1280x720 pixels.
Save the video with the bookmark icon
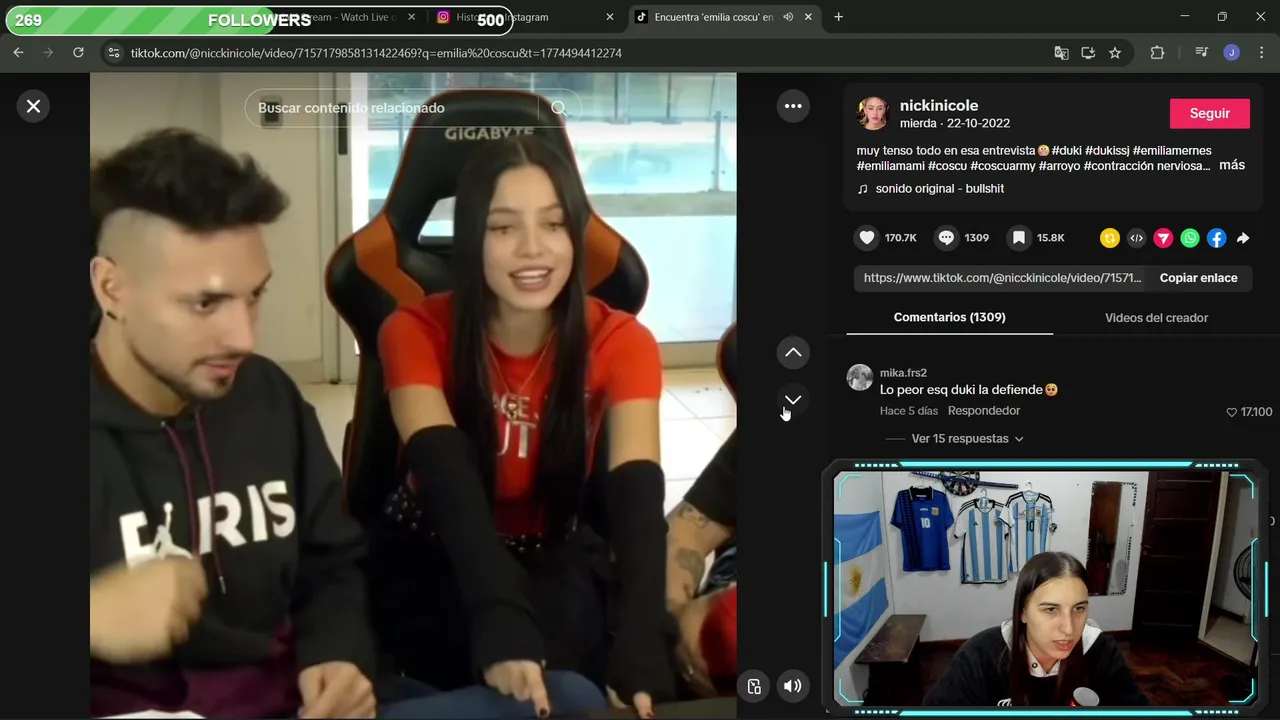click(x=1019, y=238)
